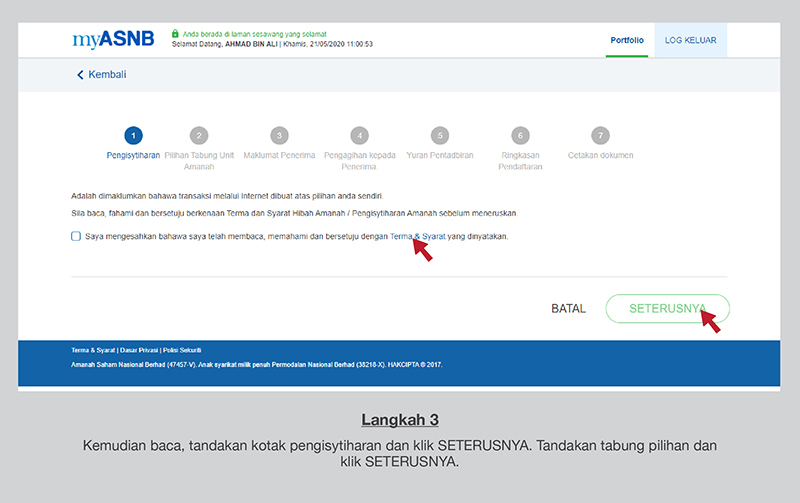Select step 5 Yuran Pentadbiran circle
Viewport: 800px width, 503px height.
439,135
